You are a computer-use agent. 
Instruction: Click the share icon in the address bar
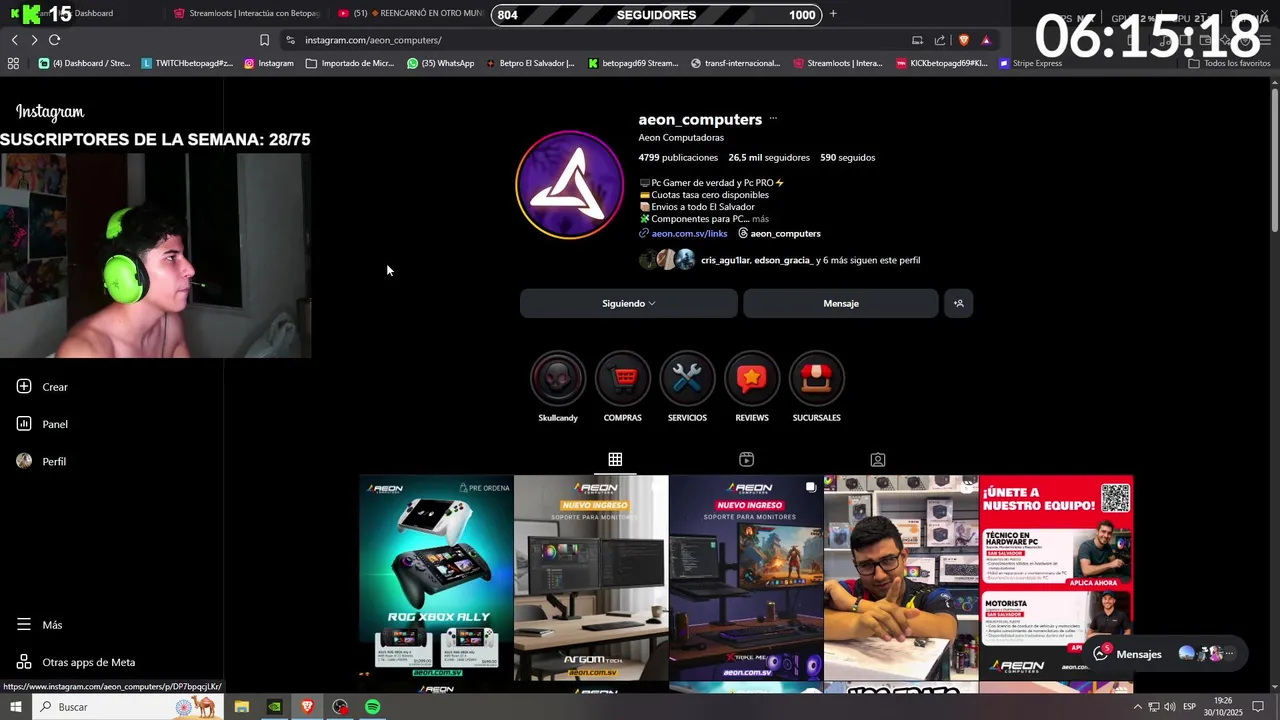click(940, 40)
